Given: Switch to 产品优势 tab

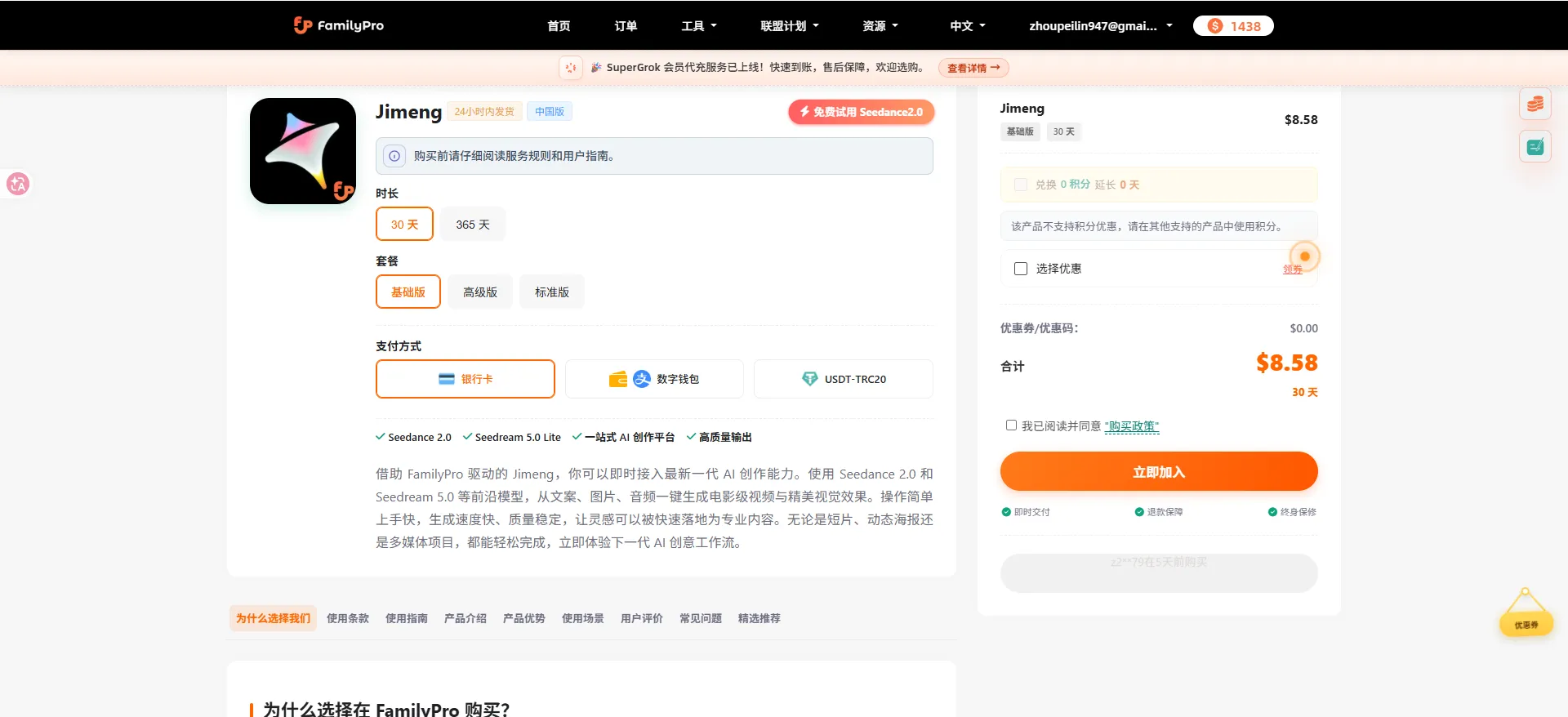Looking at the screenshot, I should click(x=524, y=618).
